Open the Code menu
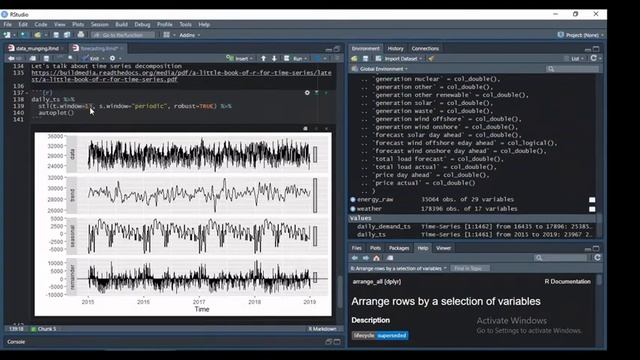This screenshot has width=640, height=360. (x=41, y=24)
